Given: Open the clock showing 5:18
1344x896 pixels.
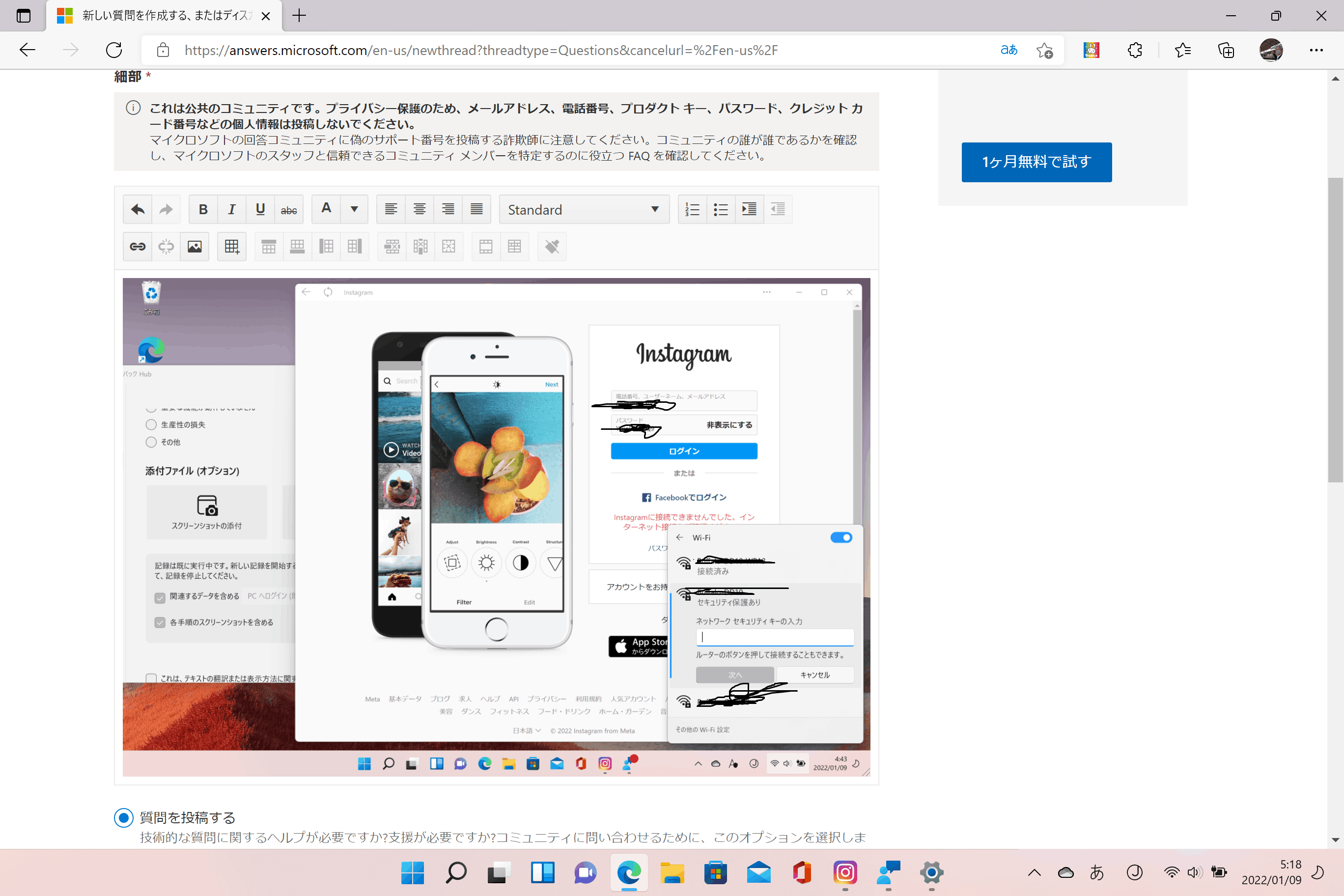Looking at the screenshot, I should [1272, 872].
